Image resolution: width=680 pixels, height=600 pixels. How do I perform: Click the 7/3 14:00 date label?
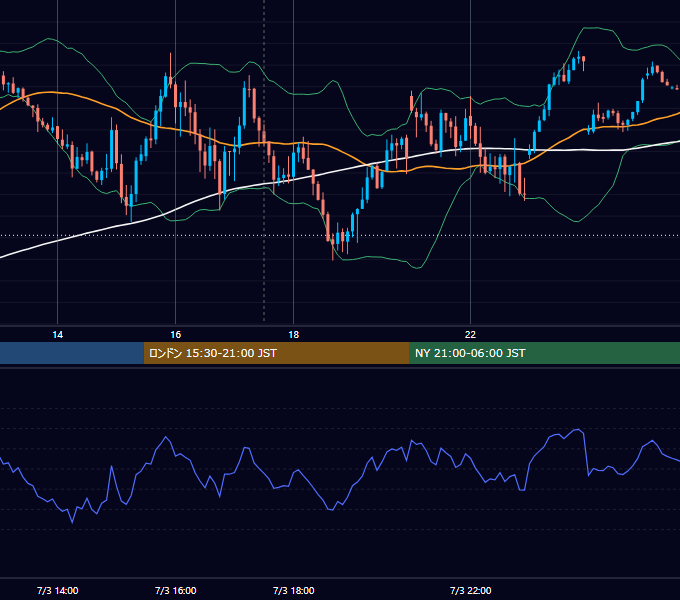[x=58, y=590]
